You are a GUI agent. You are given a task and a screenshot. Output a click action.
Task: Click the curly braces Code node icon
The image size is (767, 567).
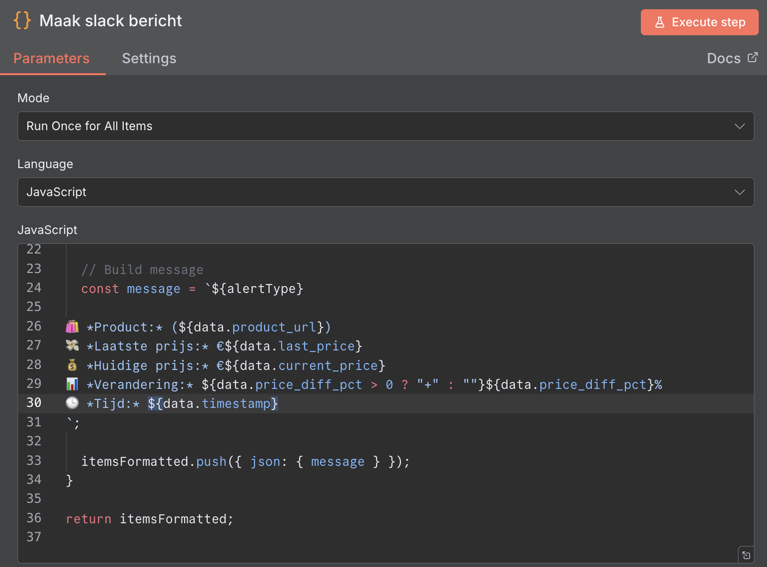[x=22, y=20]
